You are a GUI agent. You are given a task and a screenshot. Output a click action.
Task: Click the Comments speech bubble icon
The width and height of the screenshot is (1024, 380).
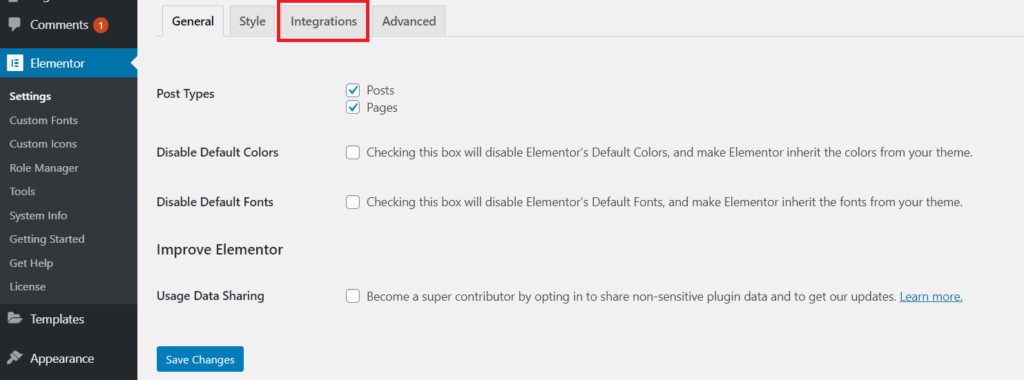(x=14, y=25)
